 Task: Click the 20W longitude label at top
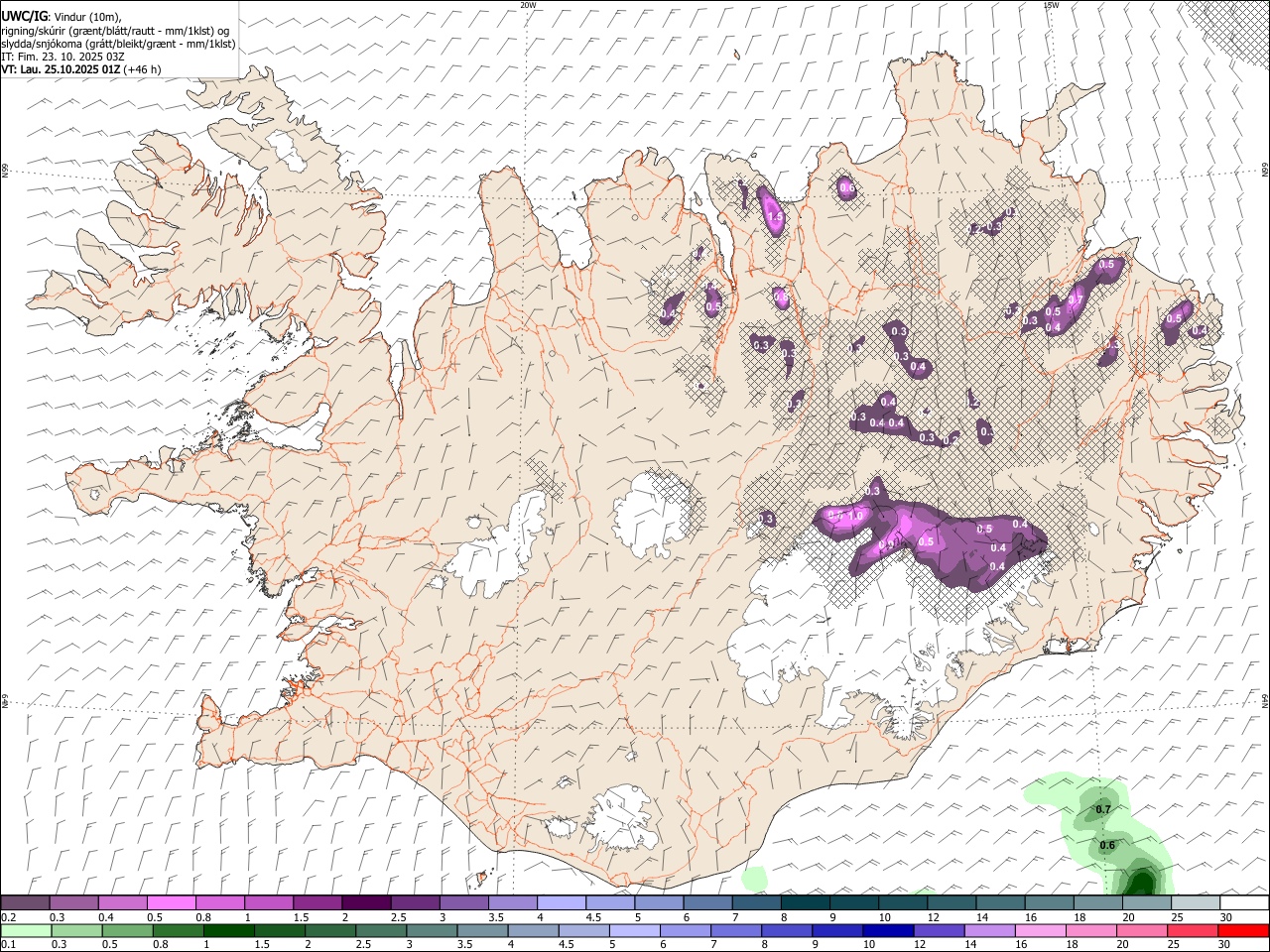(528, 5)
